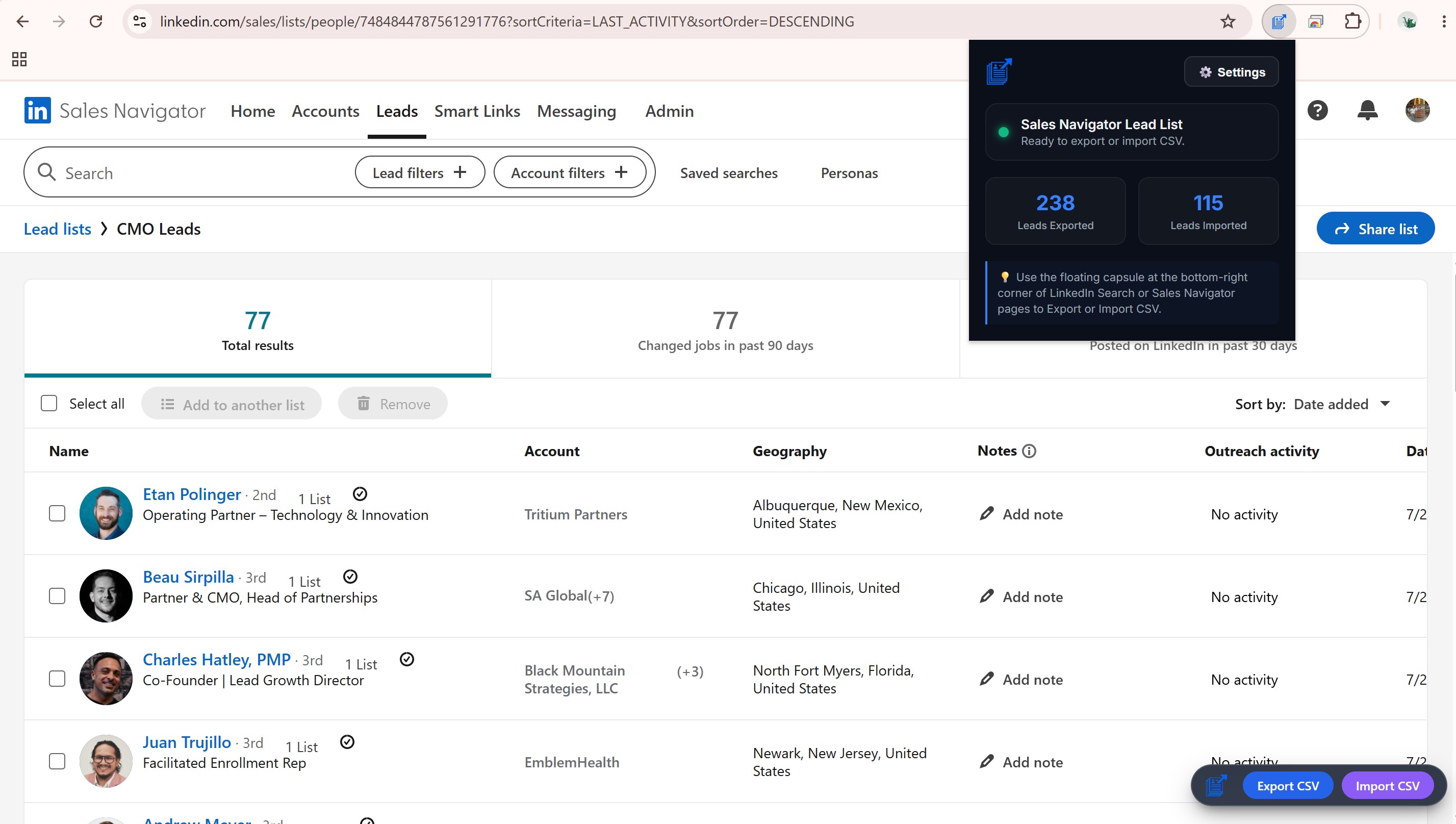Expand SA Global (+7) accounts

tap(601, 596)
